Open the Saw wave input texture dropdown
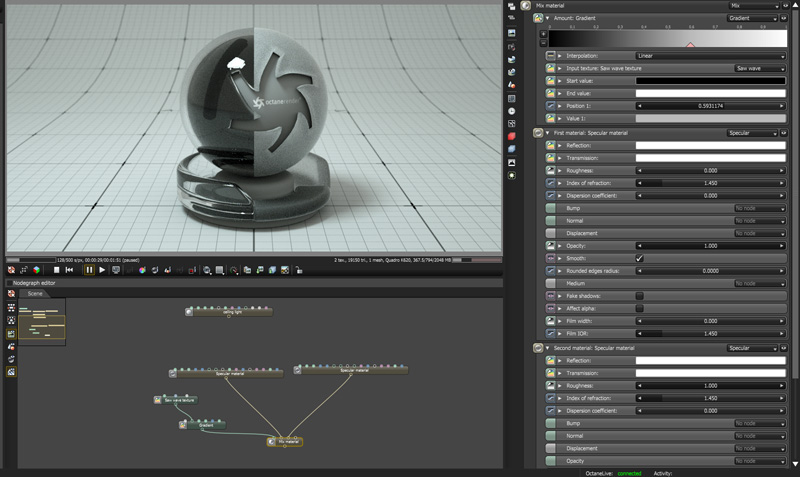800x477 pixels. click(x=760, y=68)
